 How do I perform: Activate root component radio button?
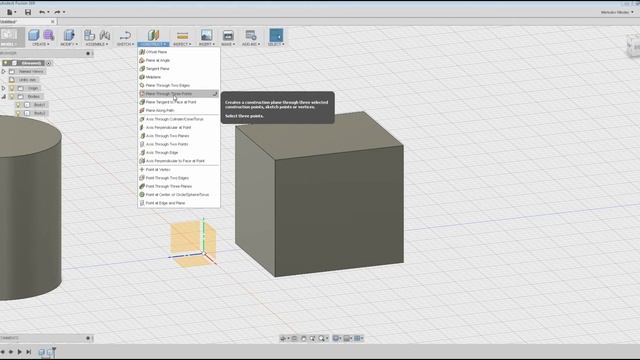click(49, 63)
